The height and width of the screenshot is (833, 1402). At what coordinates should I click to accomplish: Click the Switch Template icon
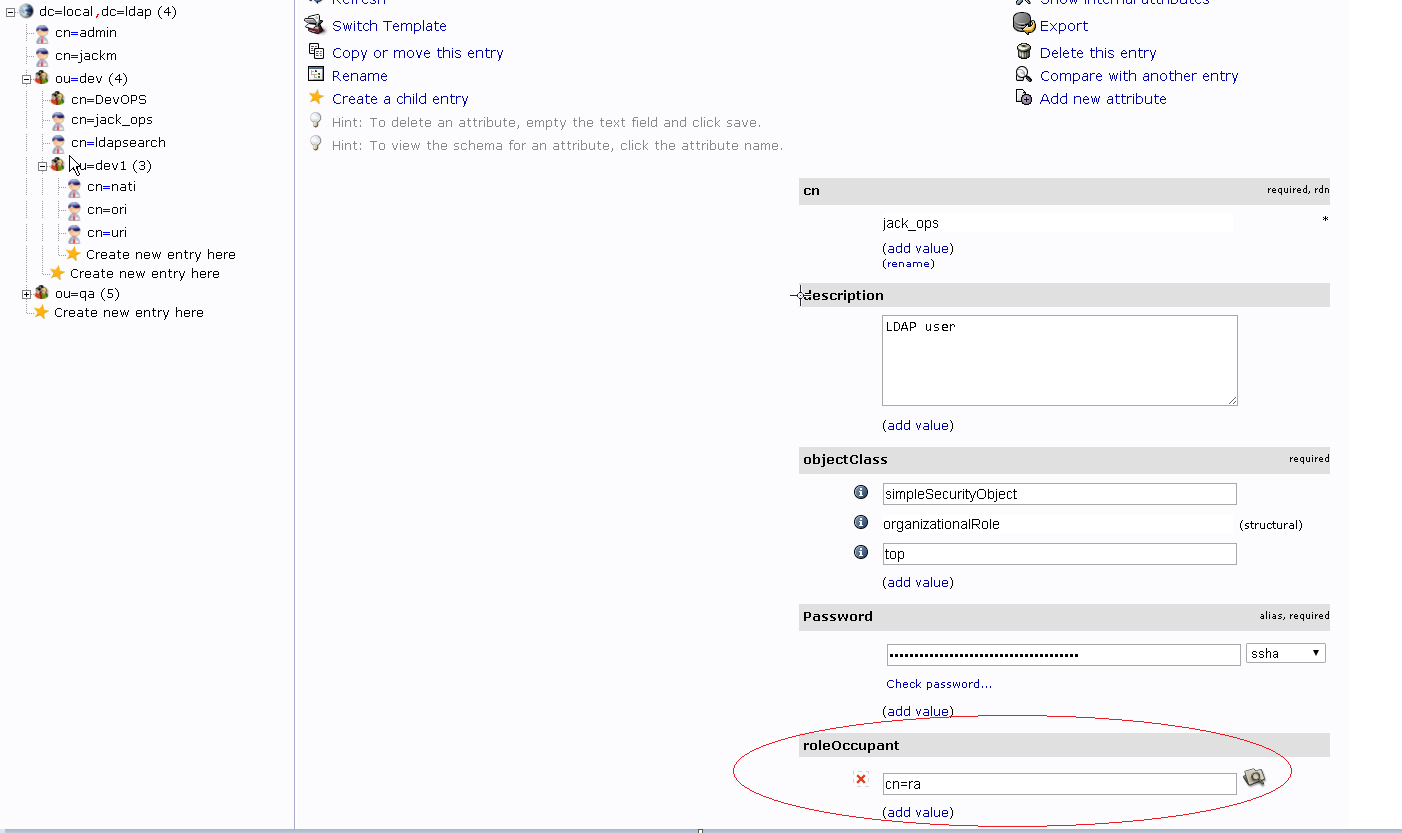point(315,25)
